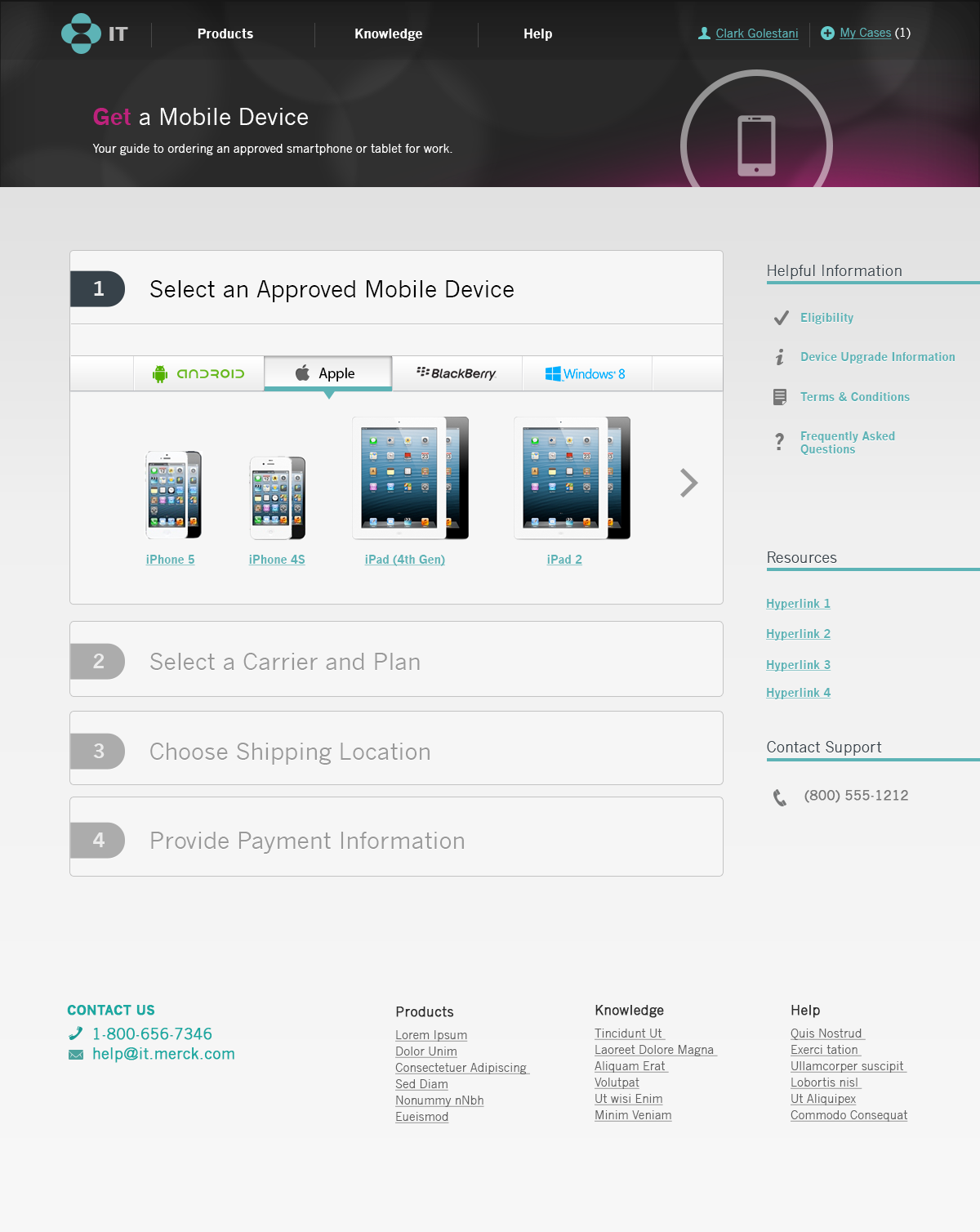Click the footer email envelope icon

76,1055
